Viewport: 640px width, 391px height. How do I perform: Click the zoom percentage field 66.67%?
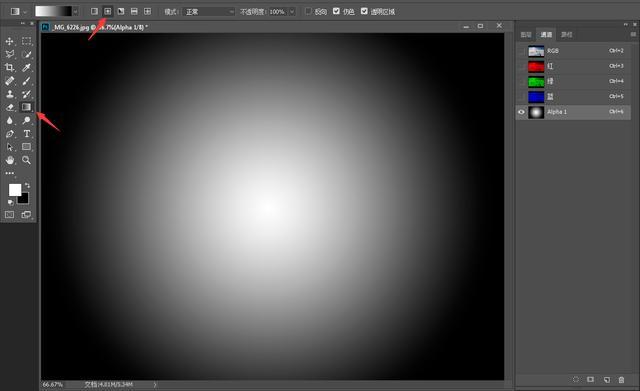[x=53, y=384]
